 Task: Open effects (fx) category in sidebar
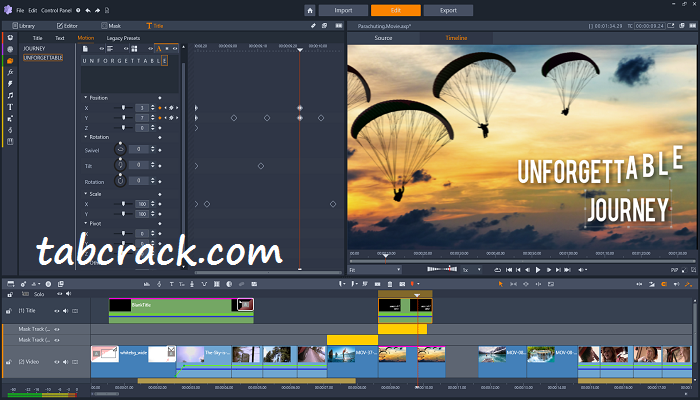click(10, 72)
